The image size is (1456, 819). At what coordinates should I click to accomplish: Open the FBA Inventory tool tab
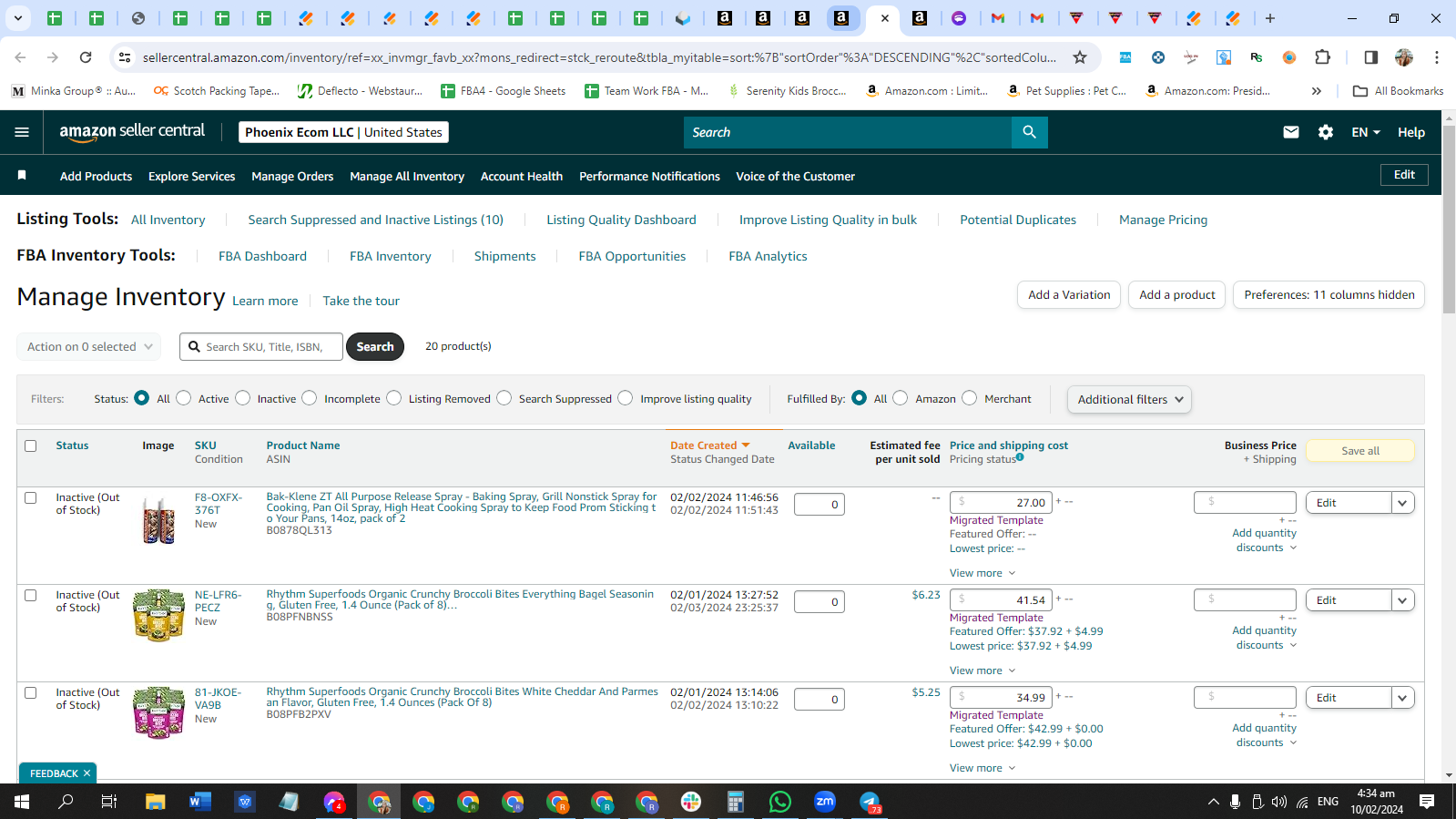click(x=391, y=256)
